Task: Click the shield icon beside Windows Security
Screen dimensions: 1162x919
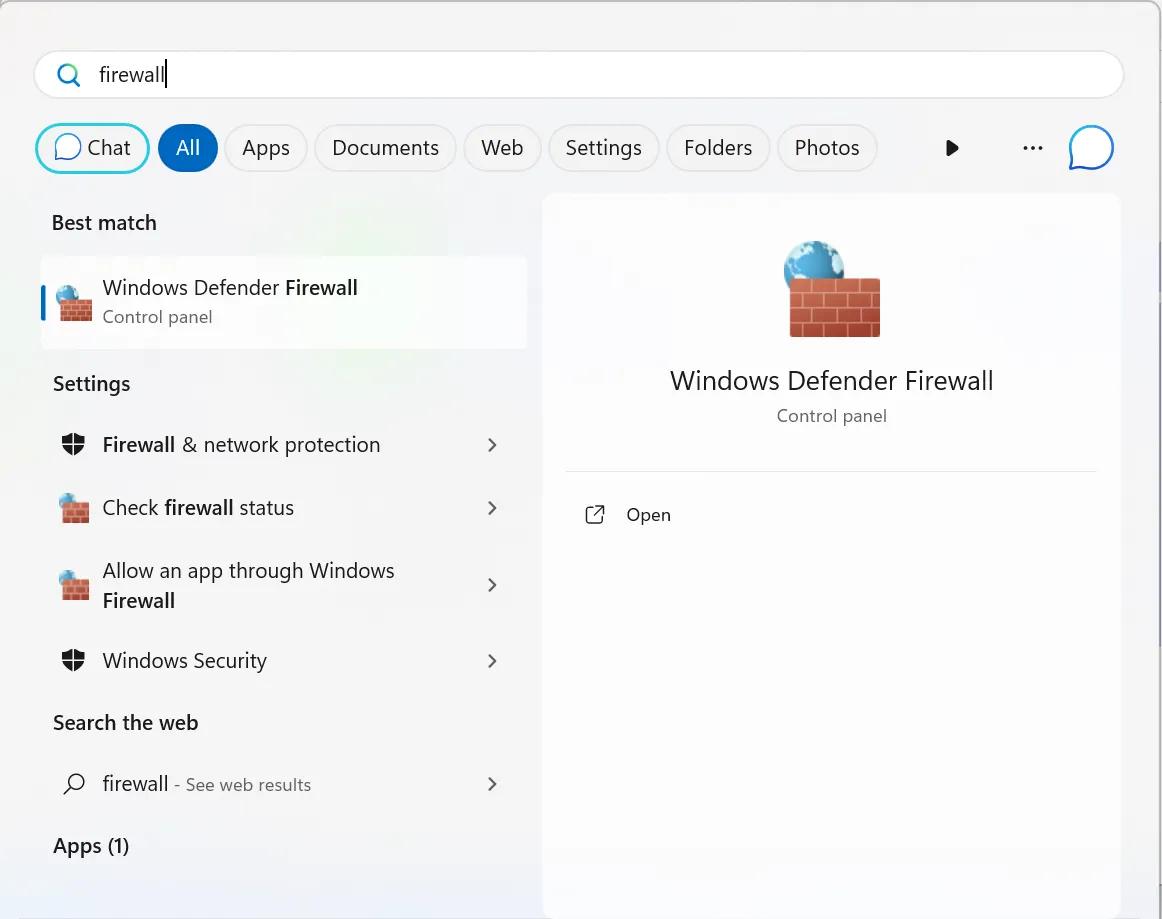Action: (73, 660)
